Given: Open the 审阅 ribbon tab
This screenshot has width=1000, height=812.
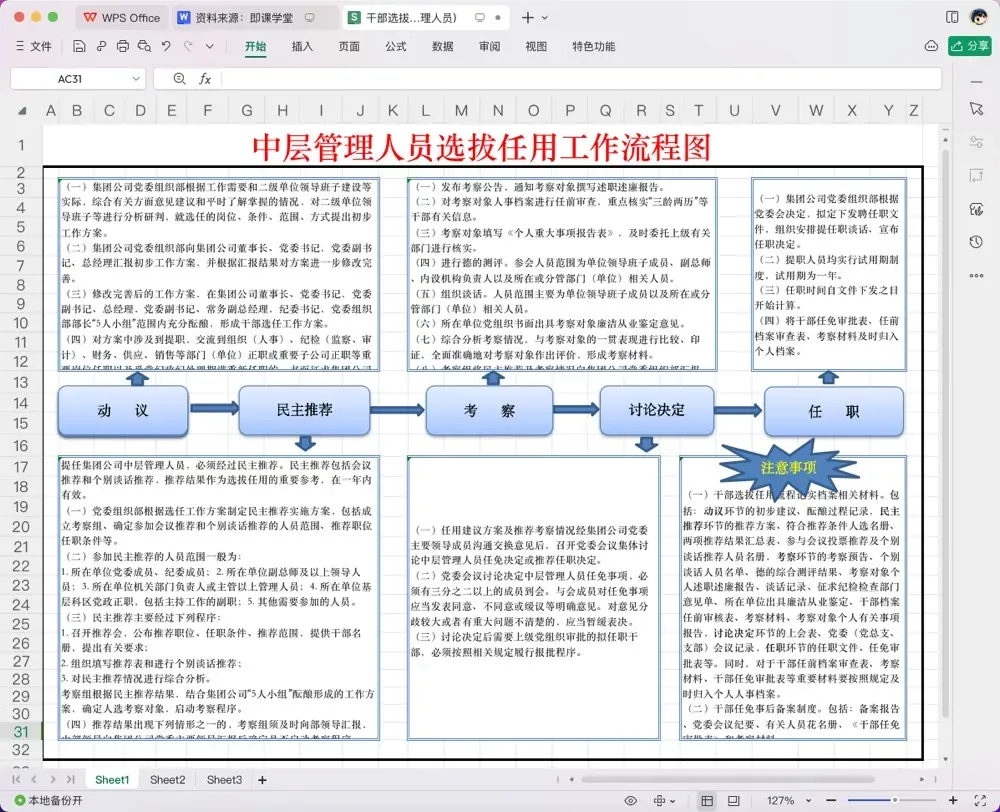Looking at the screenshot, I should pos(489,46).
